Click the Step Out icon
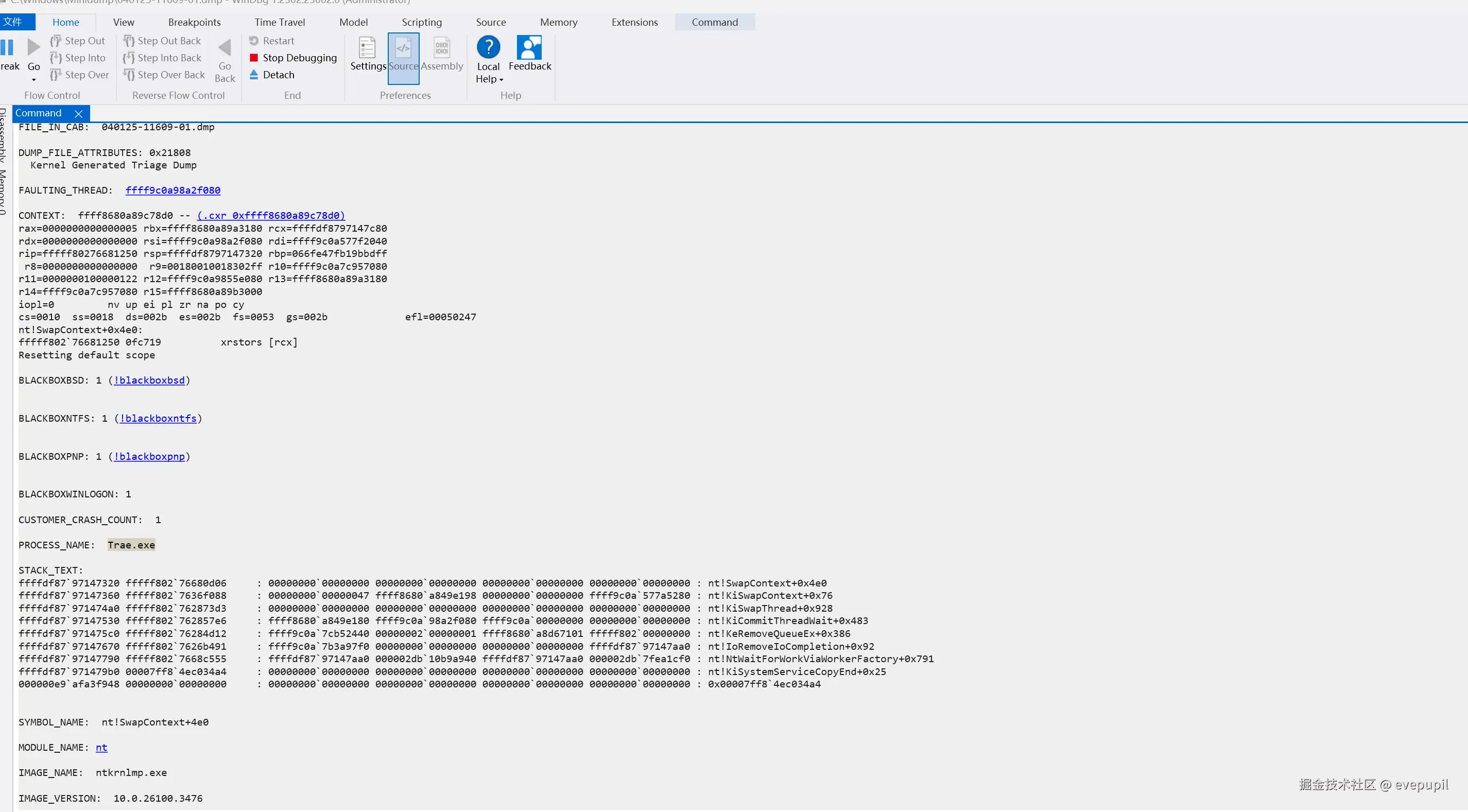Viewport: 1468px width, 812px height. point(55,41)
